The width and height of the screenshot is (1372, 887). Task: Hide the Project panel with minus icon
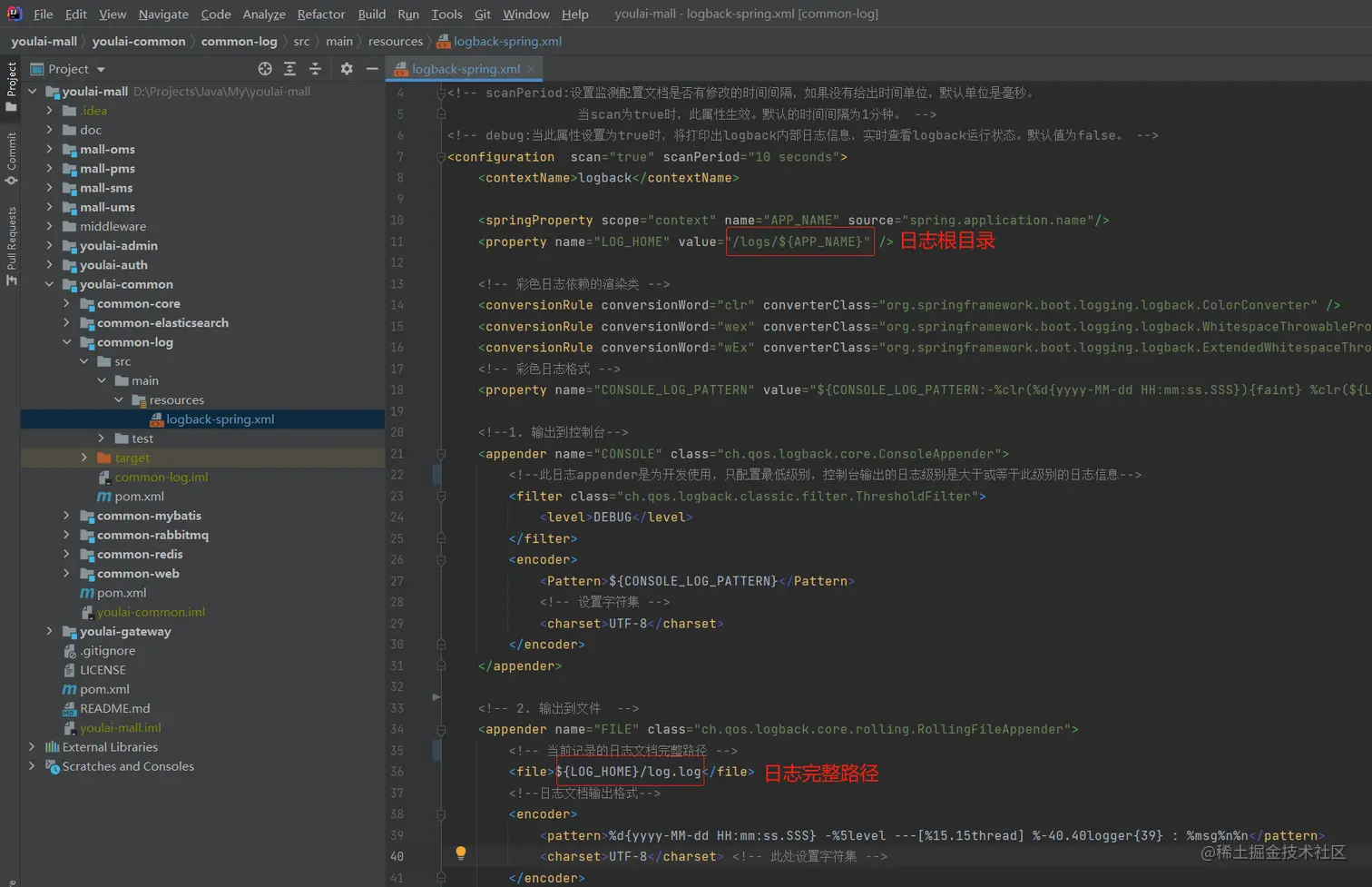[x=372, y=69]
